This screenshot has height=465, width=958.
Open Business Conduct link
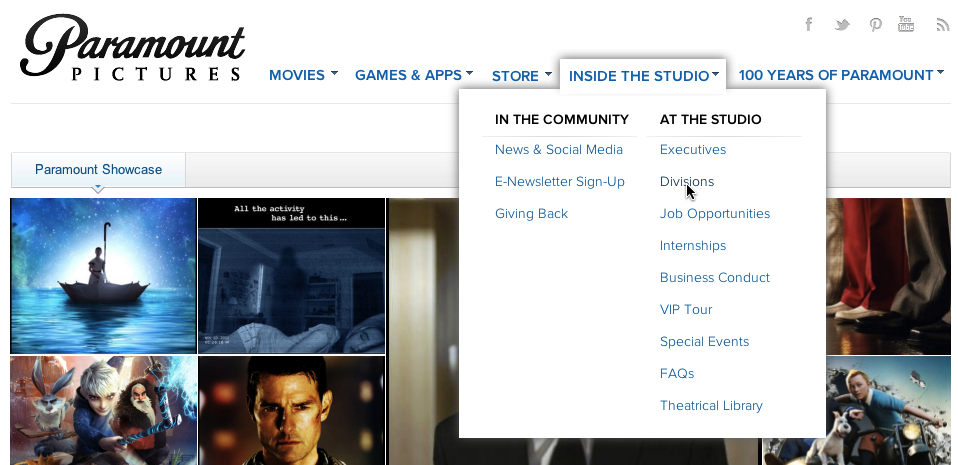point(714,277)
